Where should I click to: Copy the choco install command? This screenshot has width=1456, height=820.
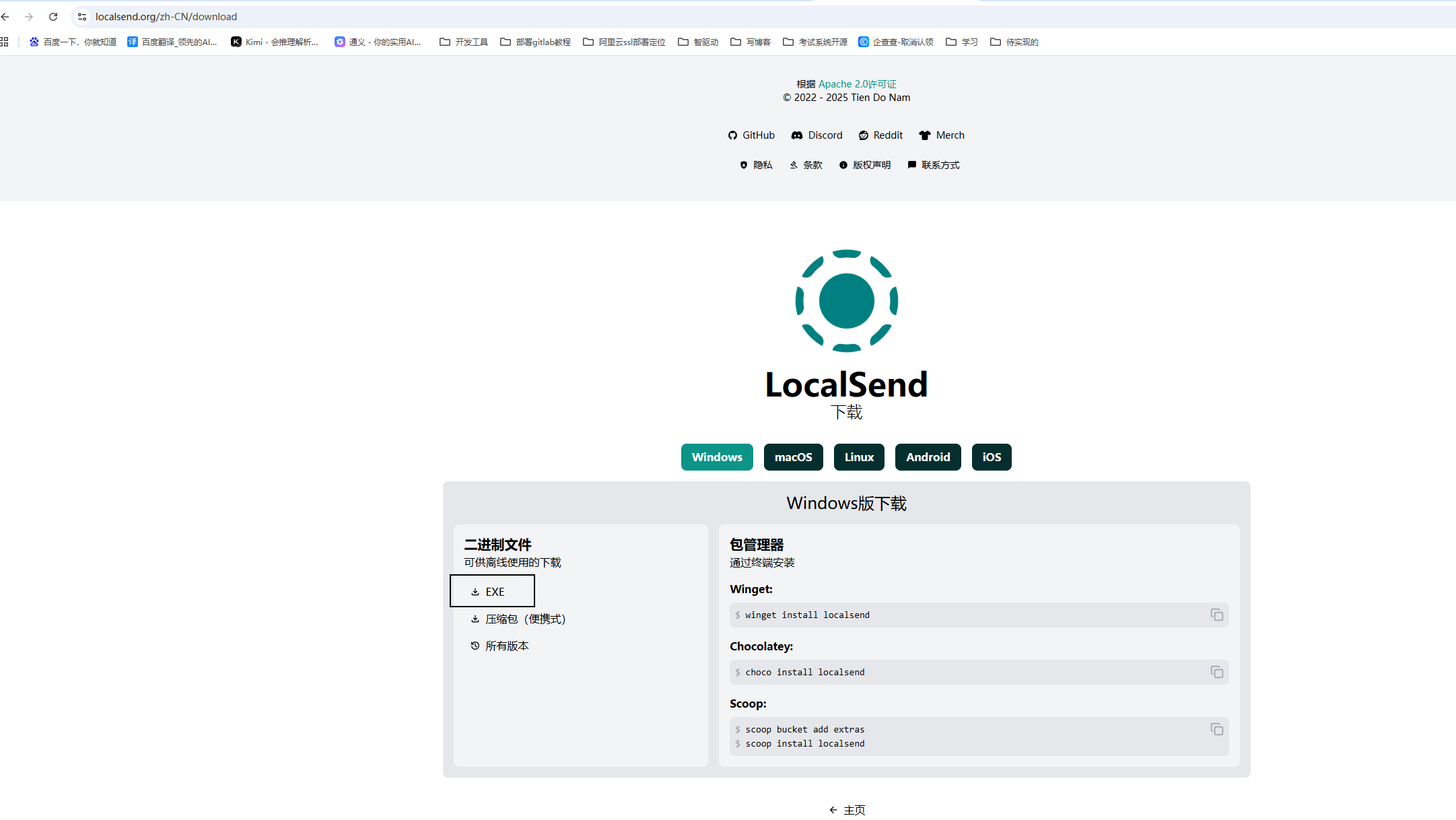[1216, 672]
